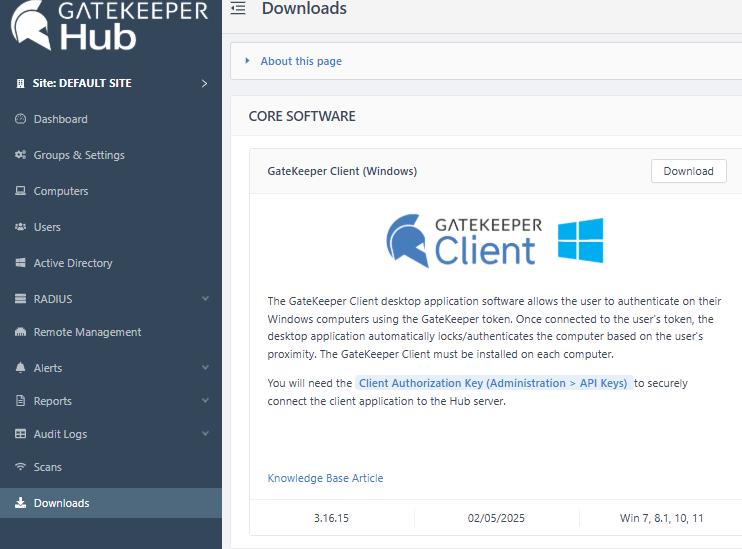
Task: Click the GateKeeper Client logo graphic
Action: pyautogui.click(x=464, y=241)
